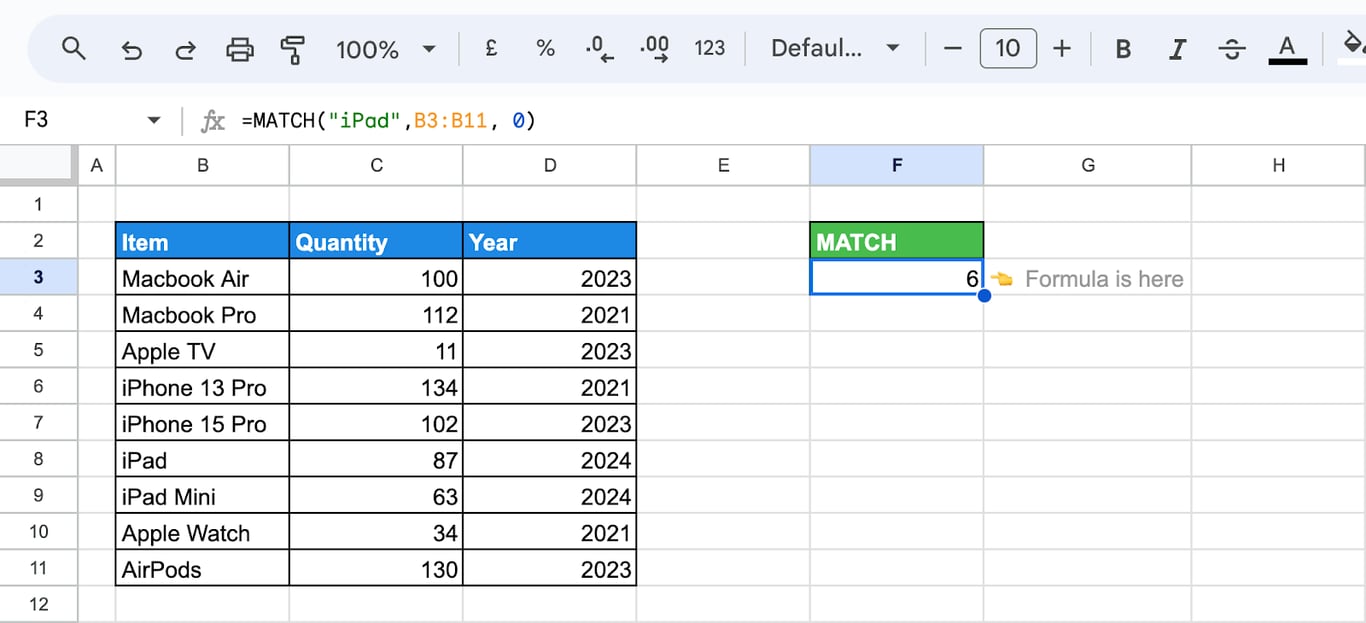Select cell F3 showing 6
Viewport: 1366px width, 623px height.
click(x=897, y=278)
